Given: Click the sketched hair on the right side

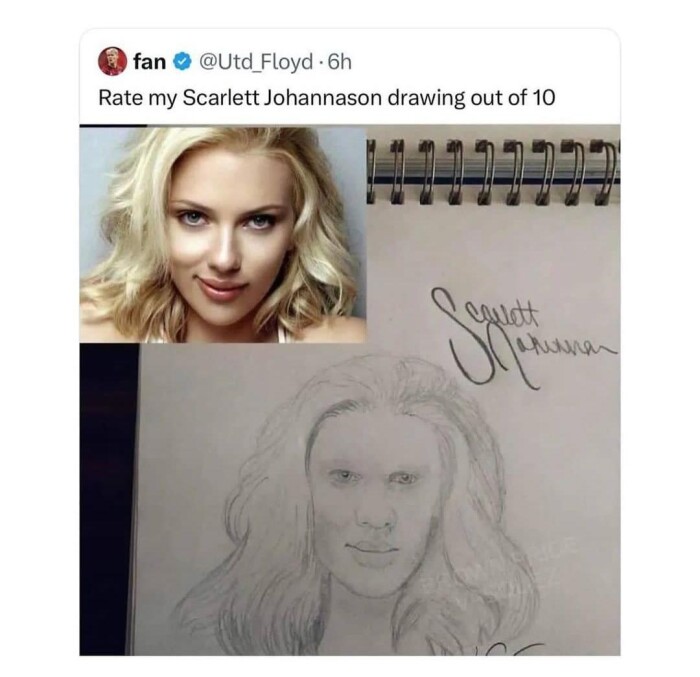Looking at the screenshot, I should click(470, 500).
